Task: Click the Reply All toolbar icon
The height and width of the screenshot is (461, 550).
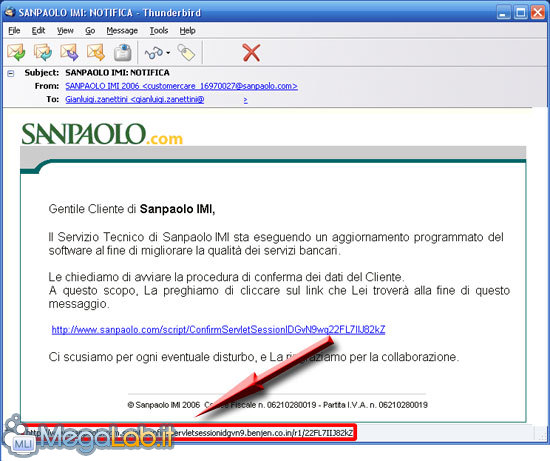Action: (43, 52)
